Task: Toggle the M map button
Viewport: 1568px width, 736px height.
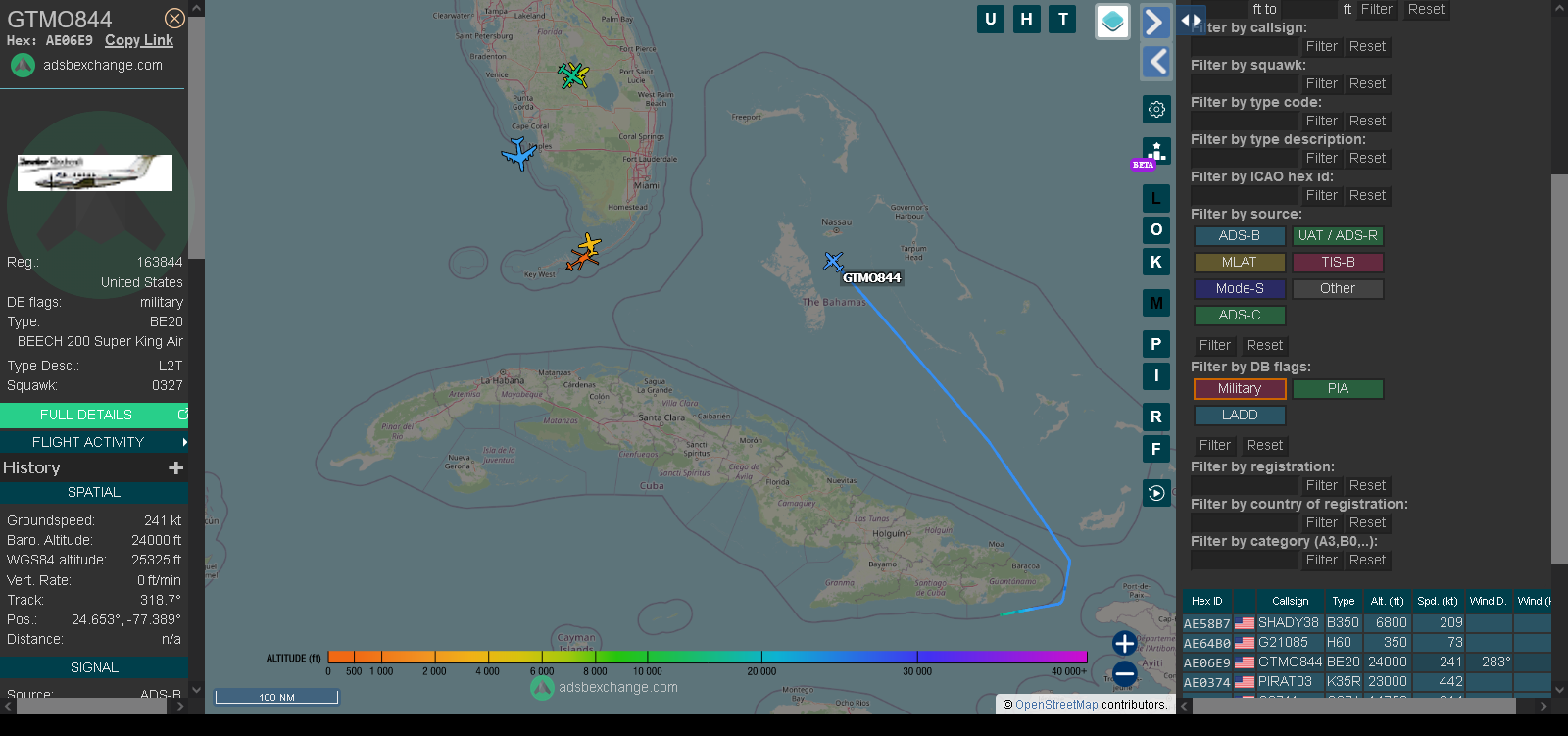Action: click(1156, 303)
